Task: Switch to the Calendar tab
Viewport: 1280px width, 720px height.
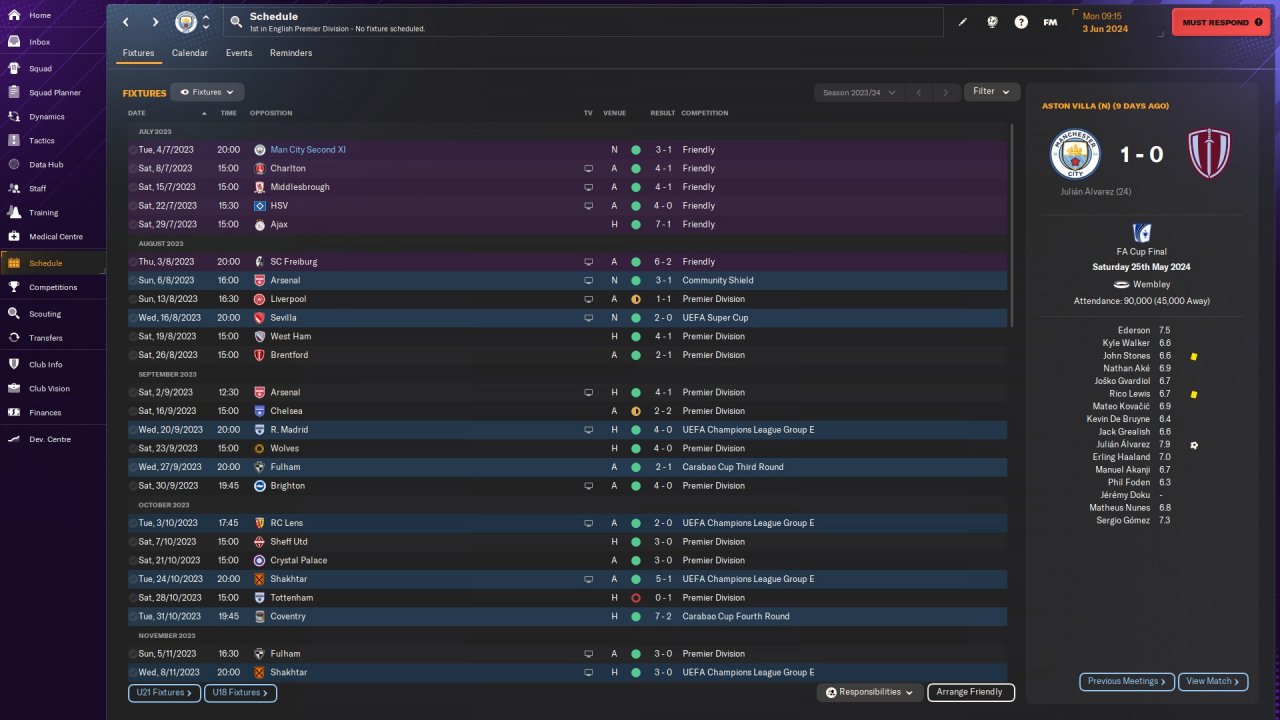Action: pos(190,53)
